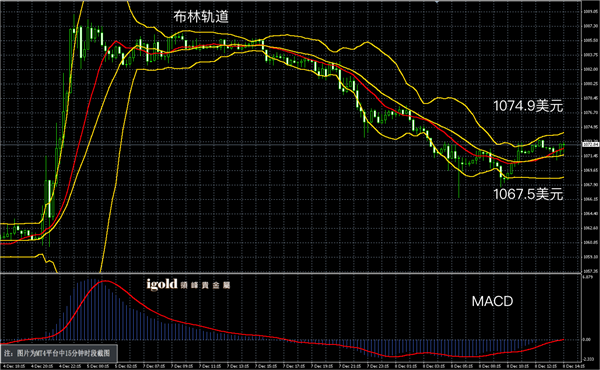Click the current price tag on the price axis
The image size is (600, 370).
pos(590,144)
